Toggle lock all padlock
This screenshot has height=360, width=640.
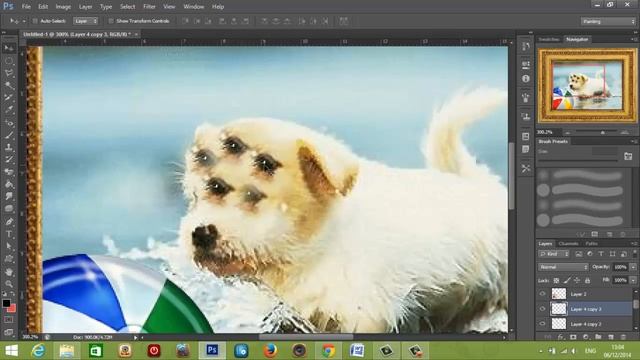pos(587,280)
